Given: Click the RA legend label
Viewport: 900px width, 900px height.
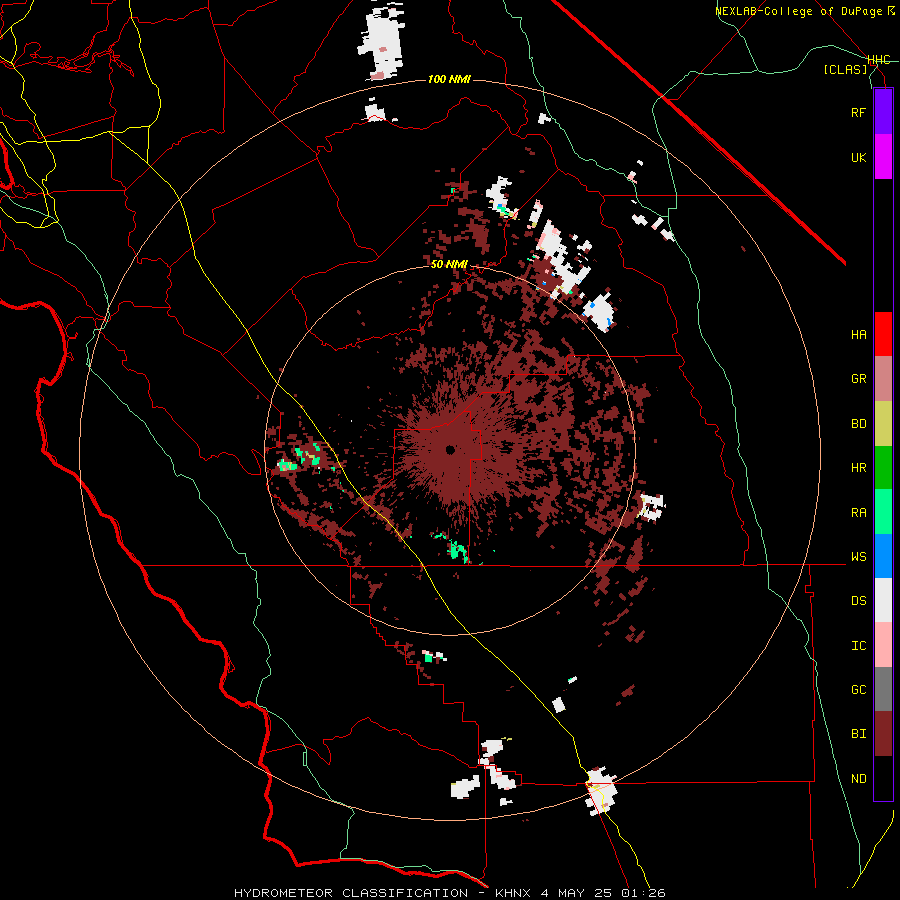Looking at the screenshot, I should tap(858, 513).
